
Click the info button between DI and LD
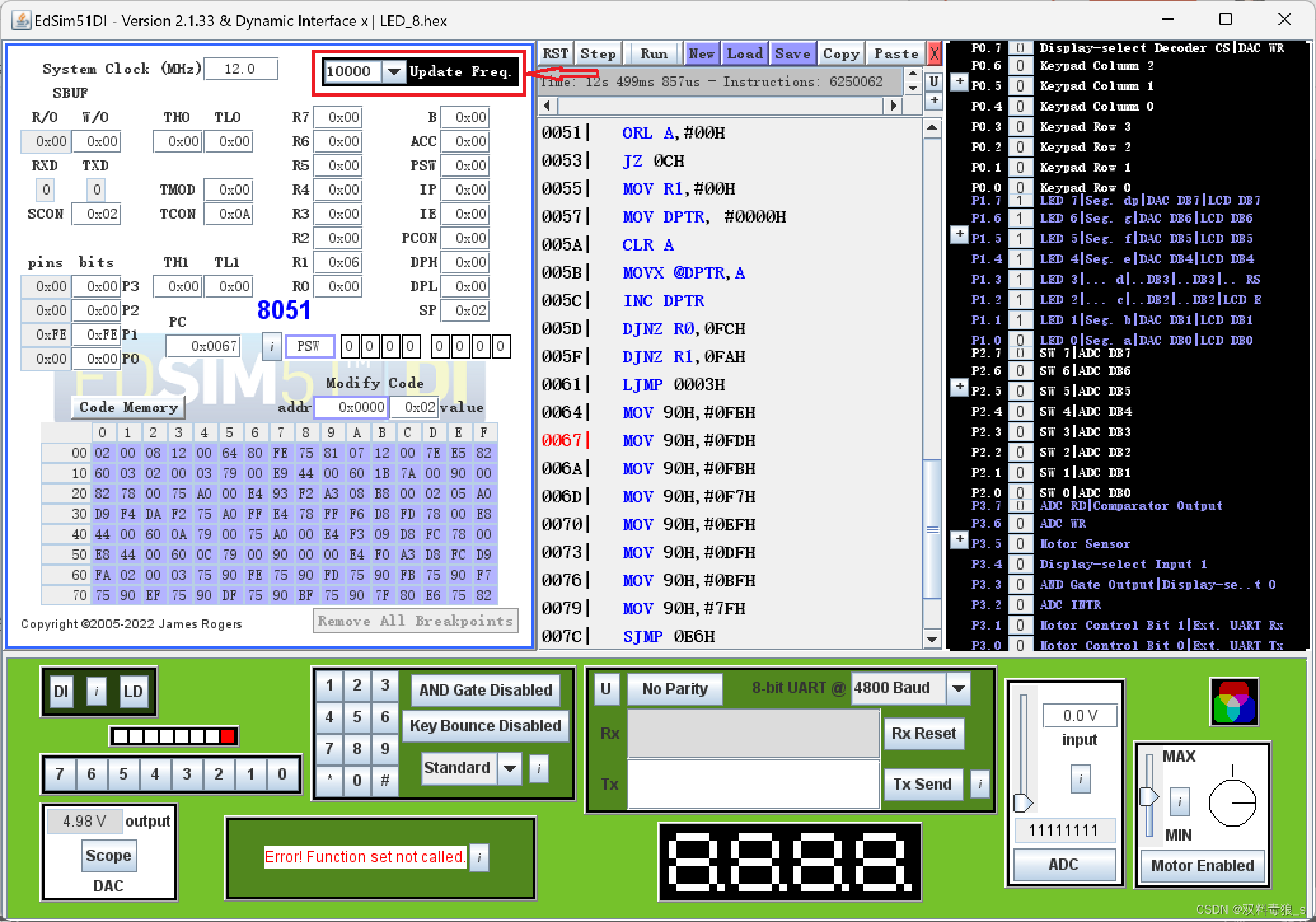(x=97, y=691)
